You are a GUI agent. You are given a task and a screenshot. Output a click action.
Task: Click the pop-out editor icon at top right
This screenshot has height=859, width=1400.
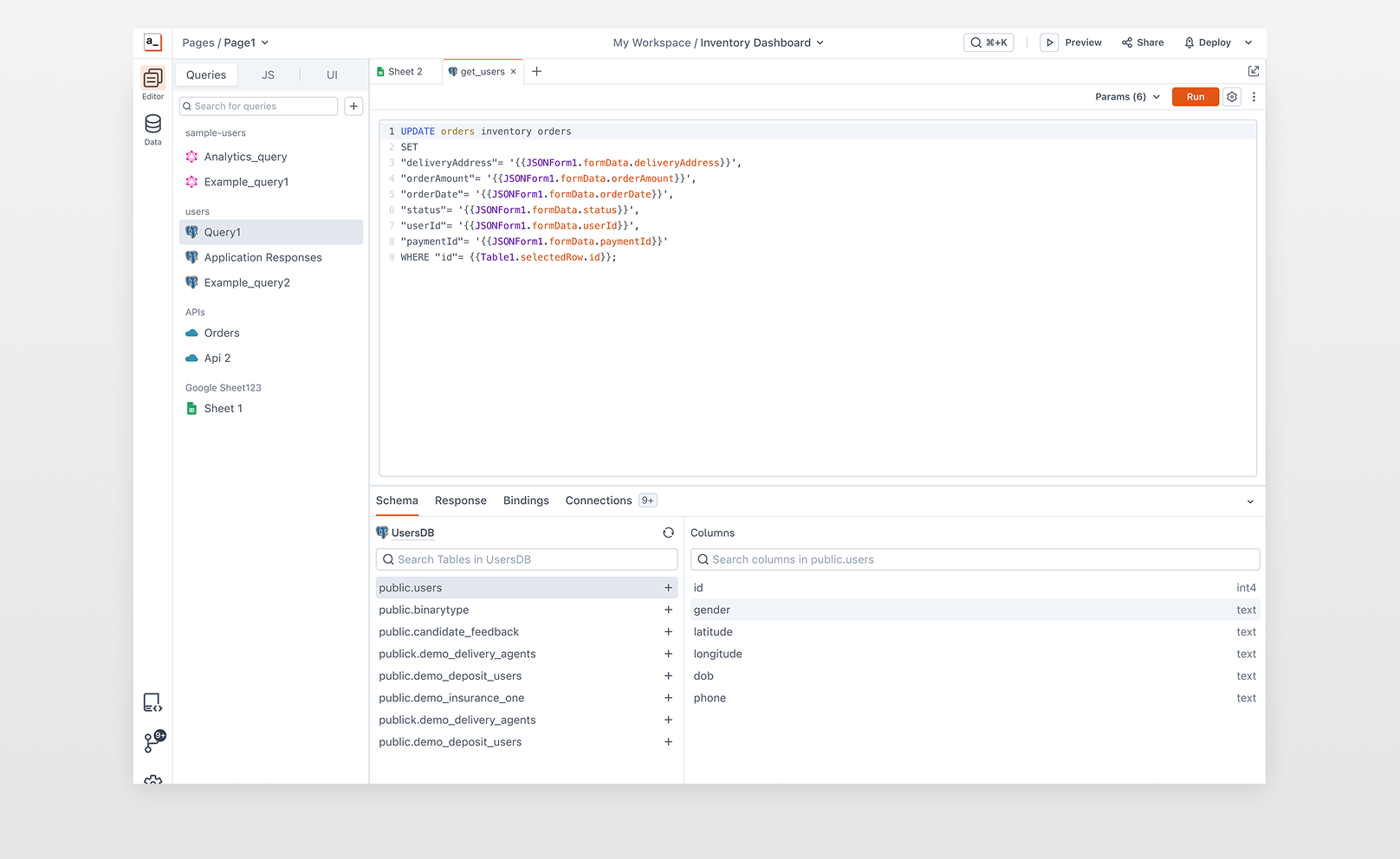[1253, 71]
